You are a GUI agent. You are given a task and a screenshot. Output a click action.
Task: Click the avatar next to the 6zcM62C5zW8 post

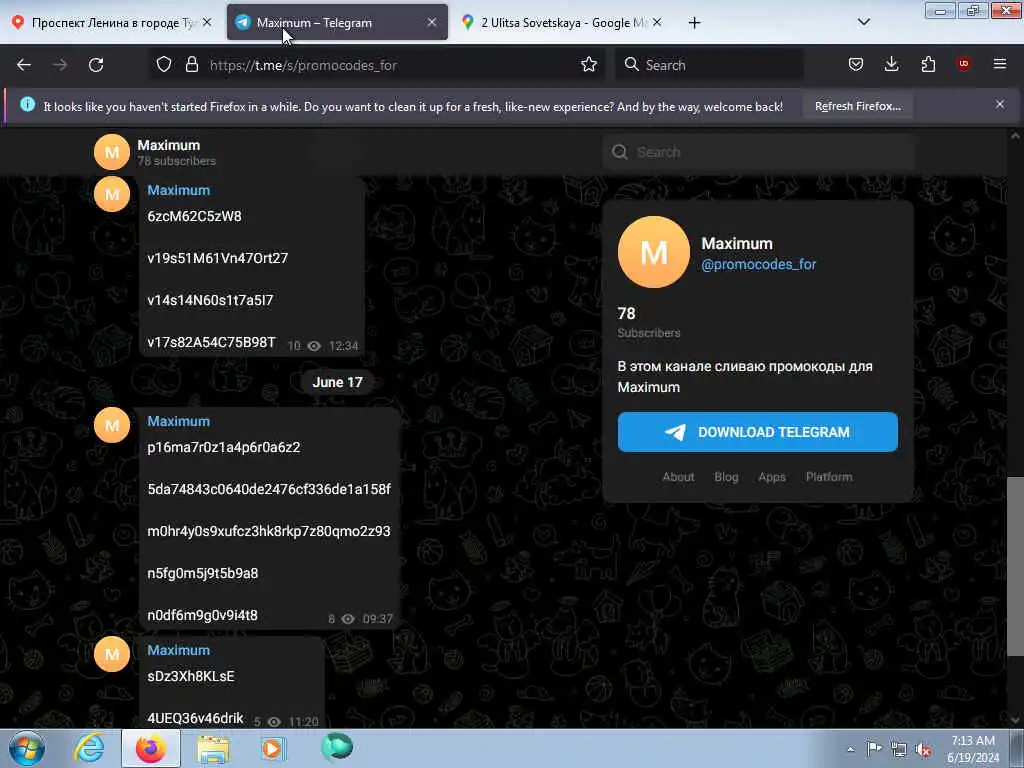[112, 194]
